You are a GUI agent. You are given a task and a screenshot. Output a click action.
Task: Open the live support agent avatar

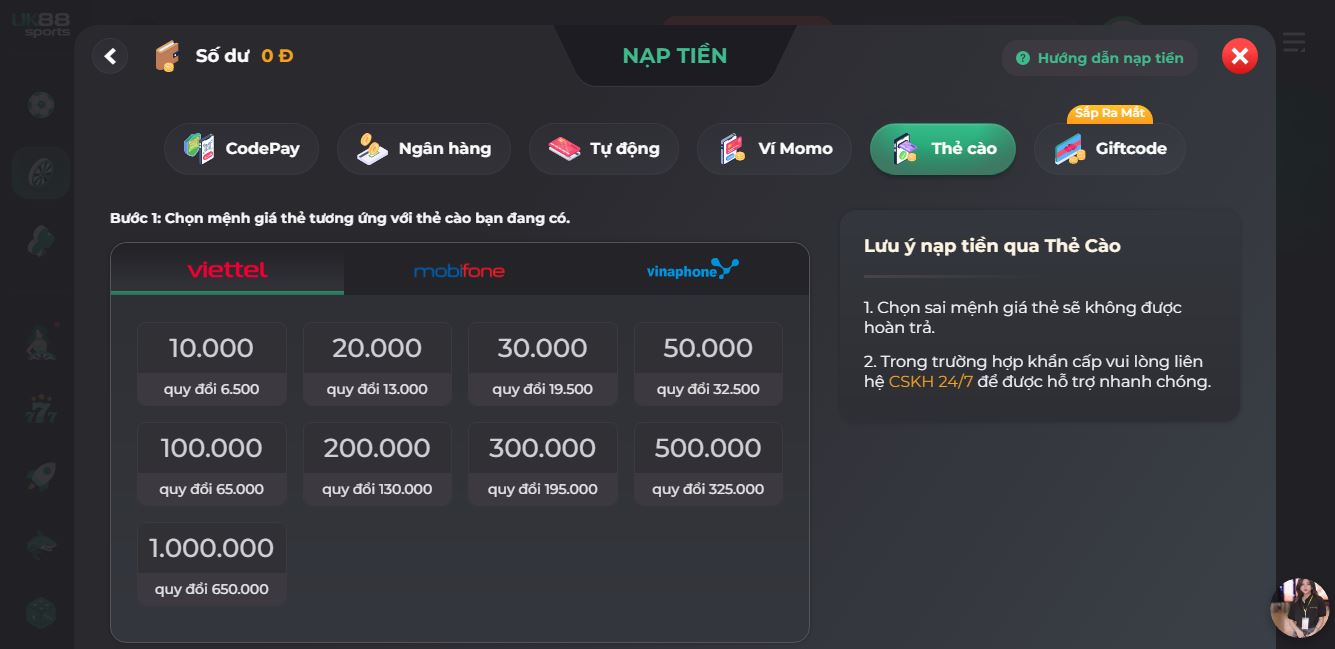1300,607
